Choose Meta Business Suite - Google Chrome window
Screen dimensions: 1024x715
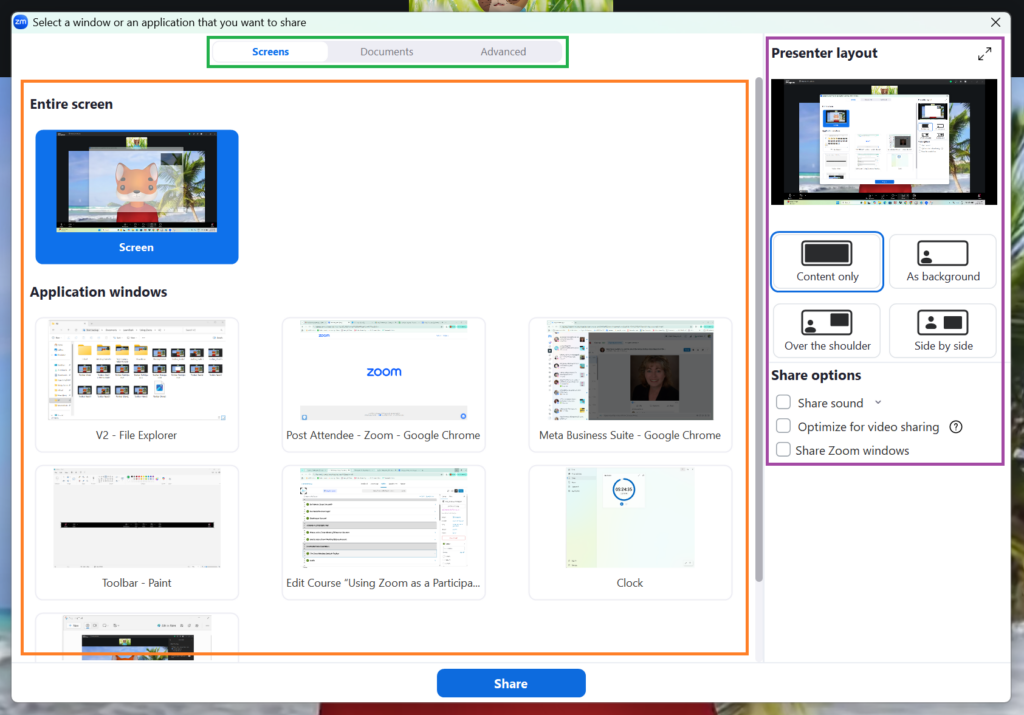[630, 384]
